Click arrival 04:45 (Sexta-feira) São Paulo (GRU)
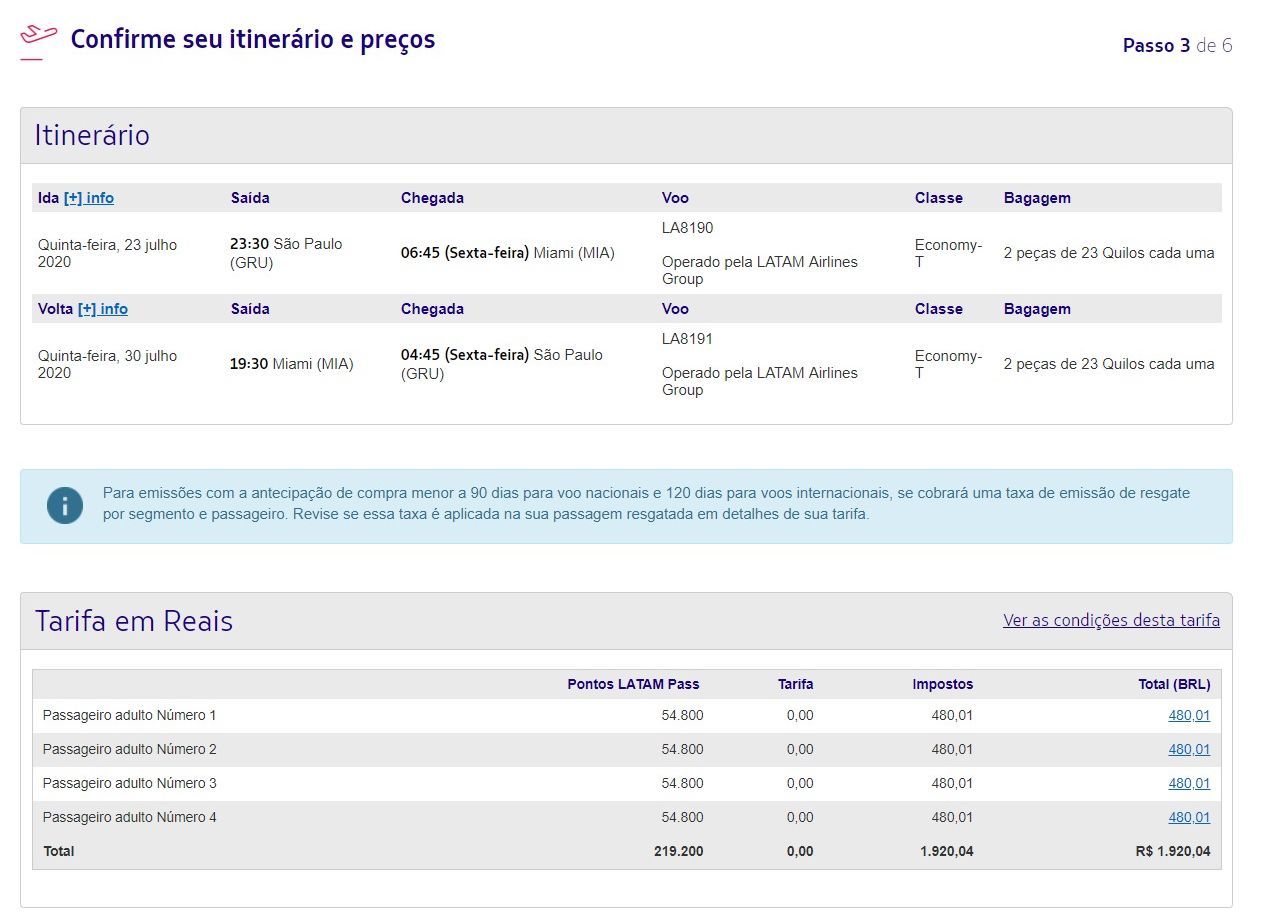The width and height of the screenshot is (1273, 924). tap(502, 364)
